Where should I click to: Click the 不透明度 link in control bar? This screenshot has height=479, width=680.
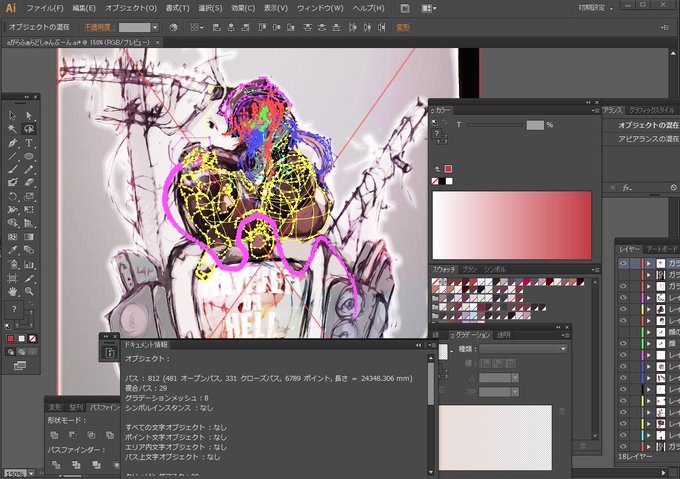click(x=99, y=27)
